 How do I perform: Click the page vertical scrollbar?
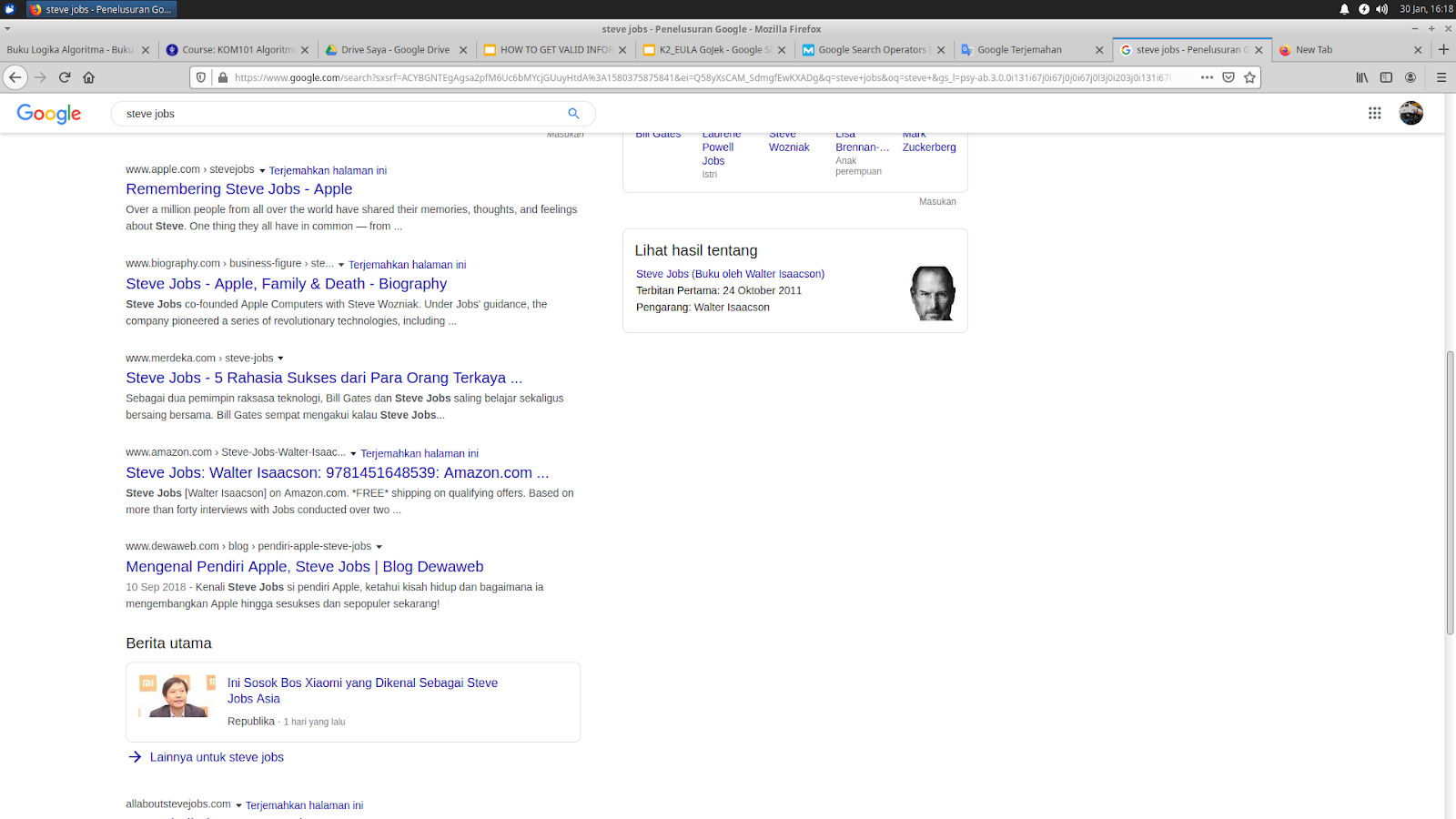[1450, 491]
